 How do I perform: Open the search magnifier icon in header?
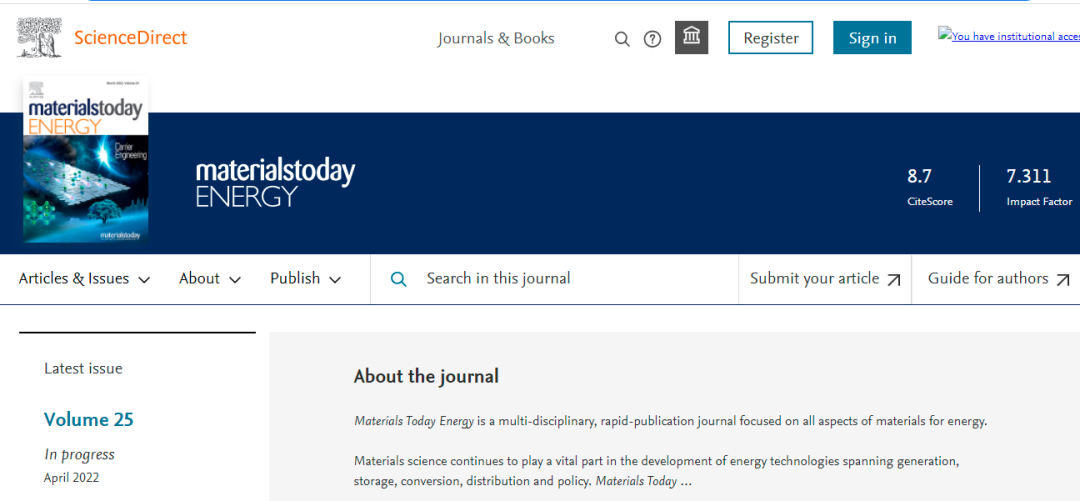tap(622, 39)
